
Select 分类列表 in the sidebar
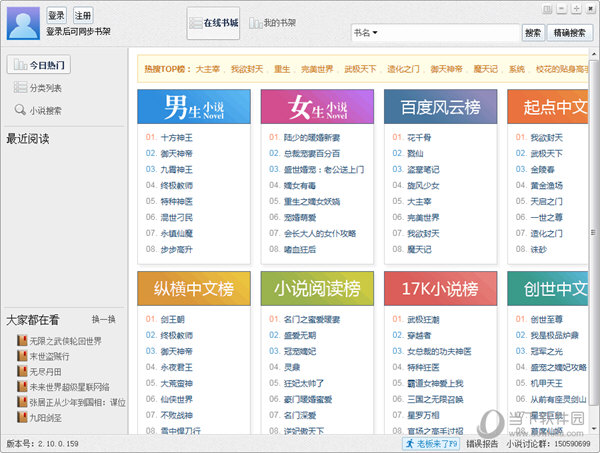point(38,88)
